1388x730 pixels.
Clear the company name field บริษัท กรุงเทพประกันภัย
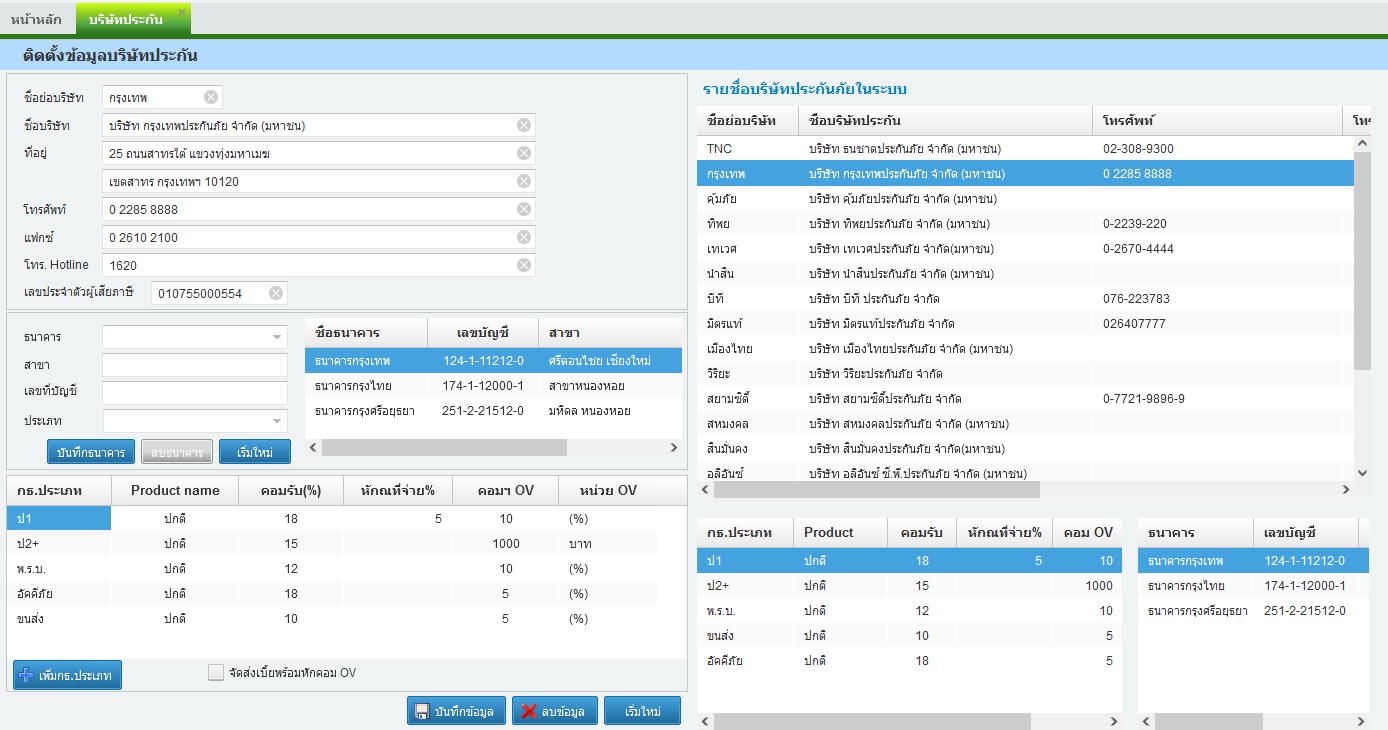pyautogui.click(x=524, y=125)
